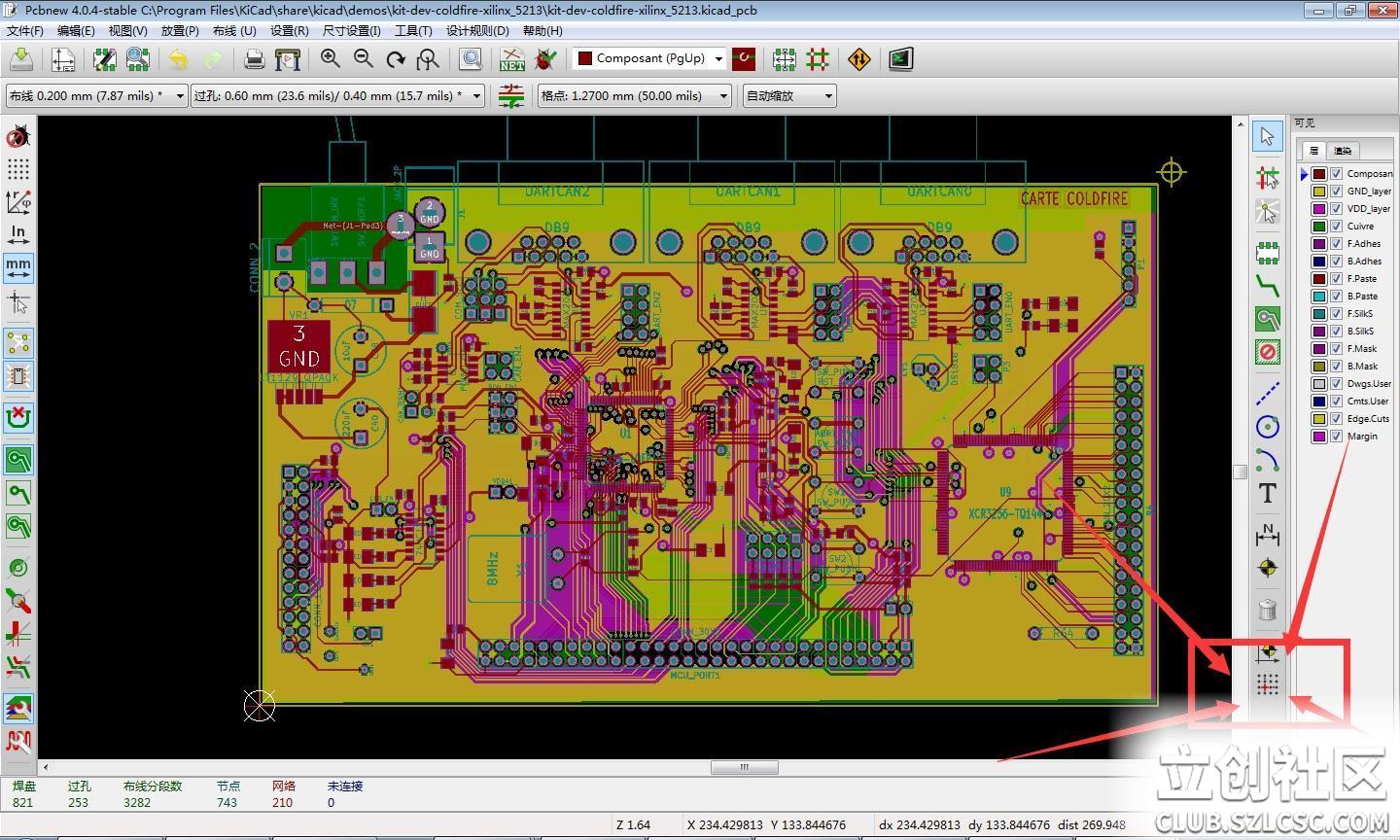This screenshot has width=1400, height=840.
Task: Select the Set grid origin tool
Action: tap(1267, 686)
